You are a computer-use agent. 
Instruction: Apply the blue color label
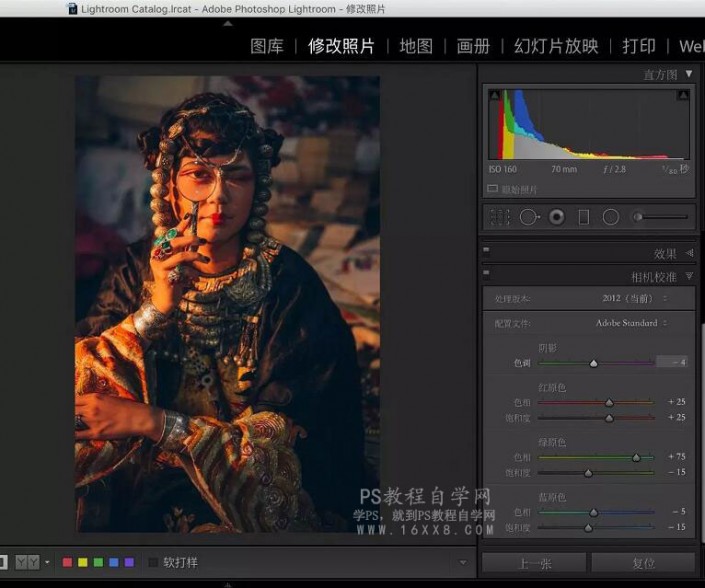114,562
